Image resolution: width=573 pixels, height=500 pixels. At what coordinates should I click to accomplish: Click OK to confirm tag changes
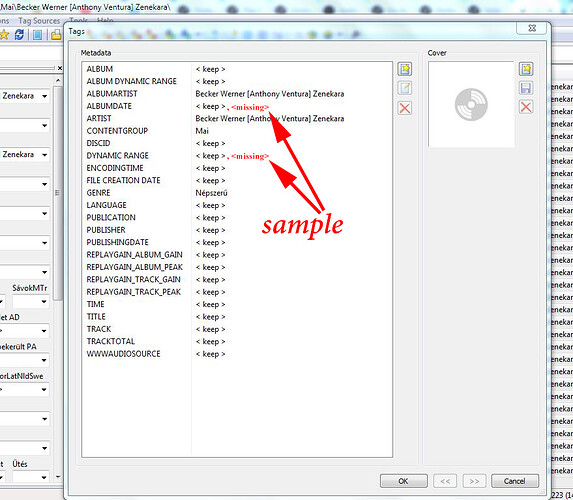tap(403, 481)
